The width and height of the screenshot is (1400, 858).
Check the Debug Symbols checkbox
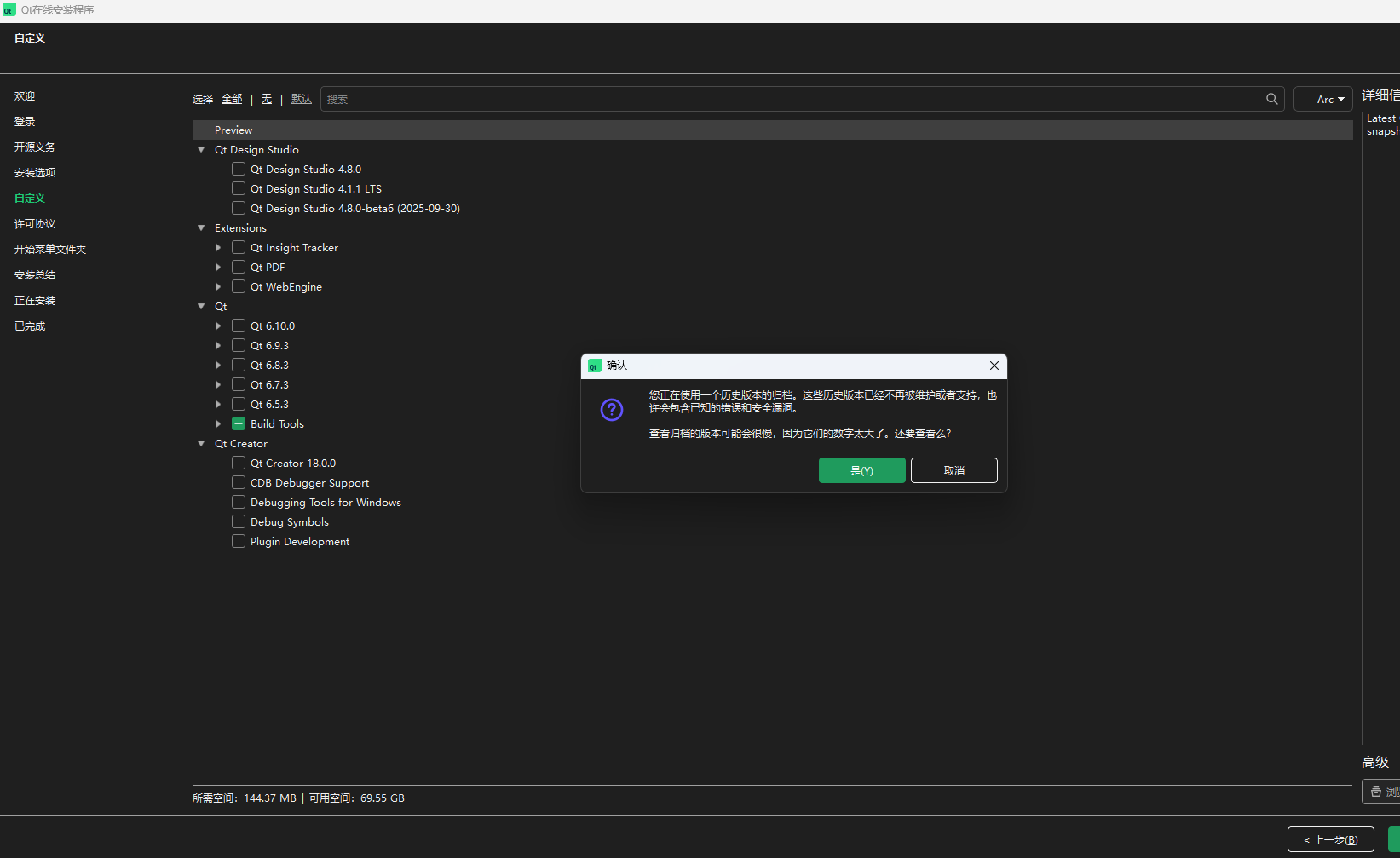(x=239, y=521)
